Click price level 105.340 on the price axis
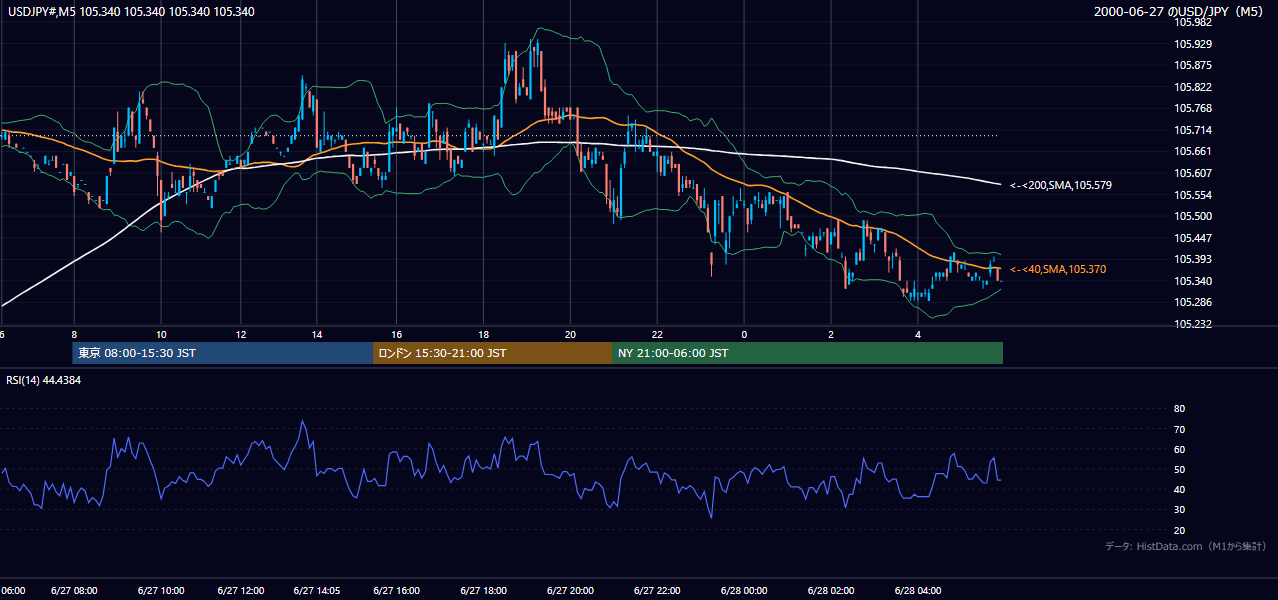Viewport: 1278px width, 600px height. pyautogui.click(x=1195, y=281)
